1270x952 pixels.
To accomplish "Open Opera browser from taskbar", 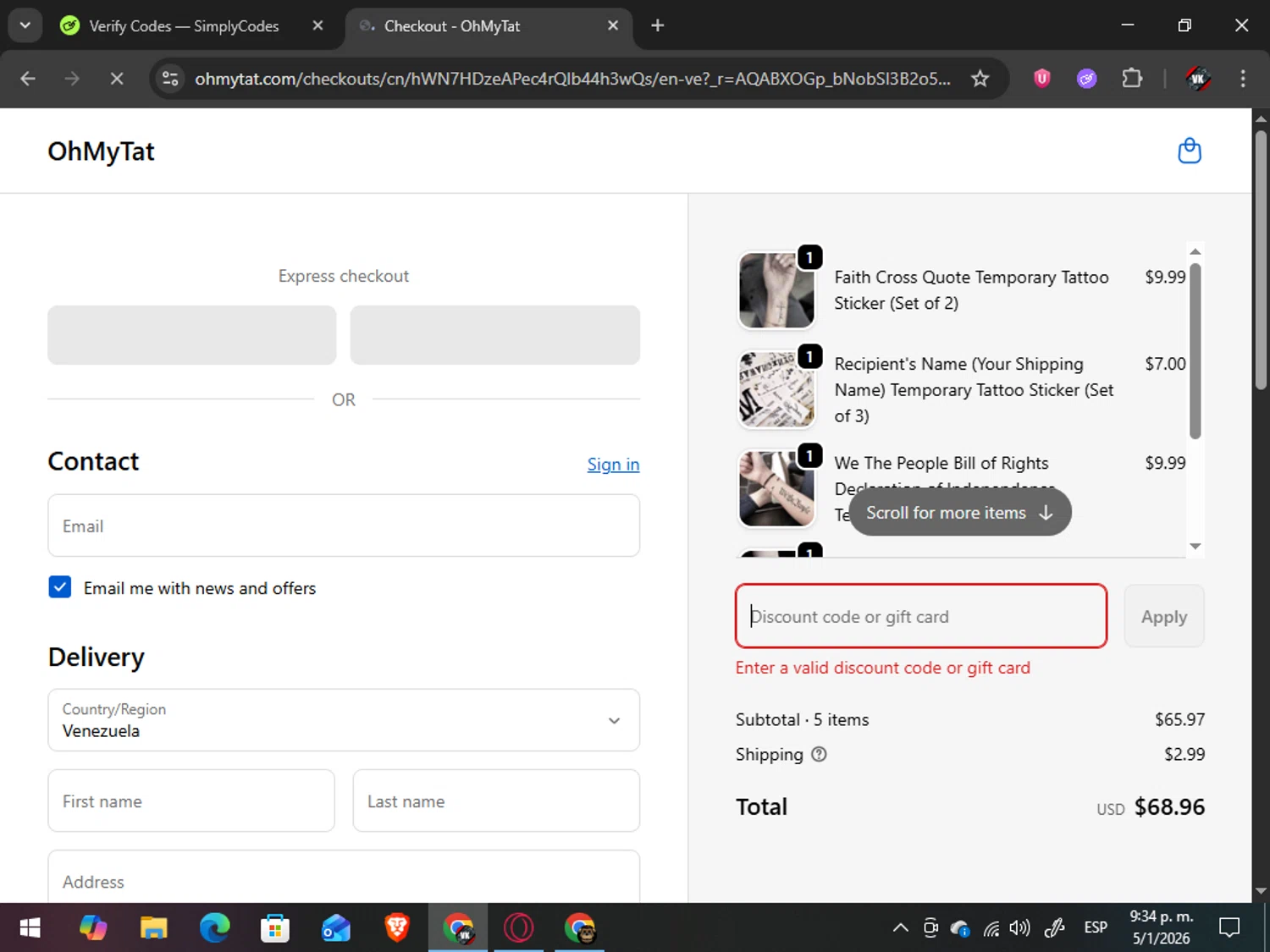I will coord(518,928).
